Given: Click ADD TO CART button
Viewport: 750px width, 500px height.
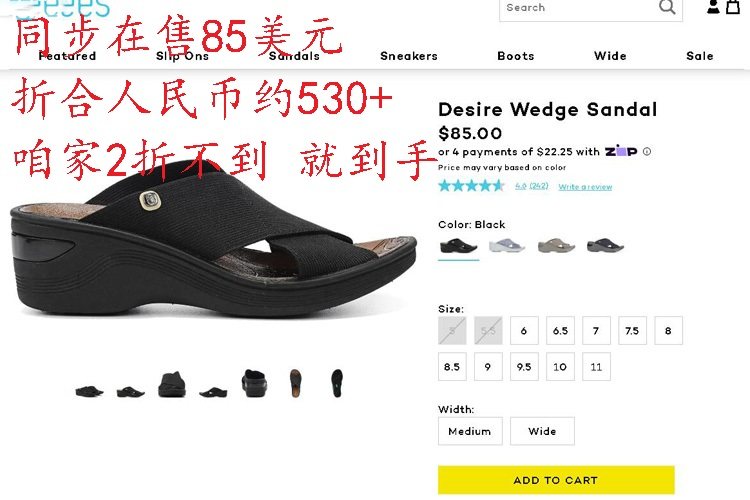Looking at the screenshot, I should coord(556,480).
